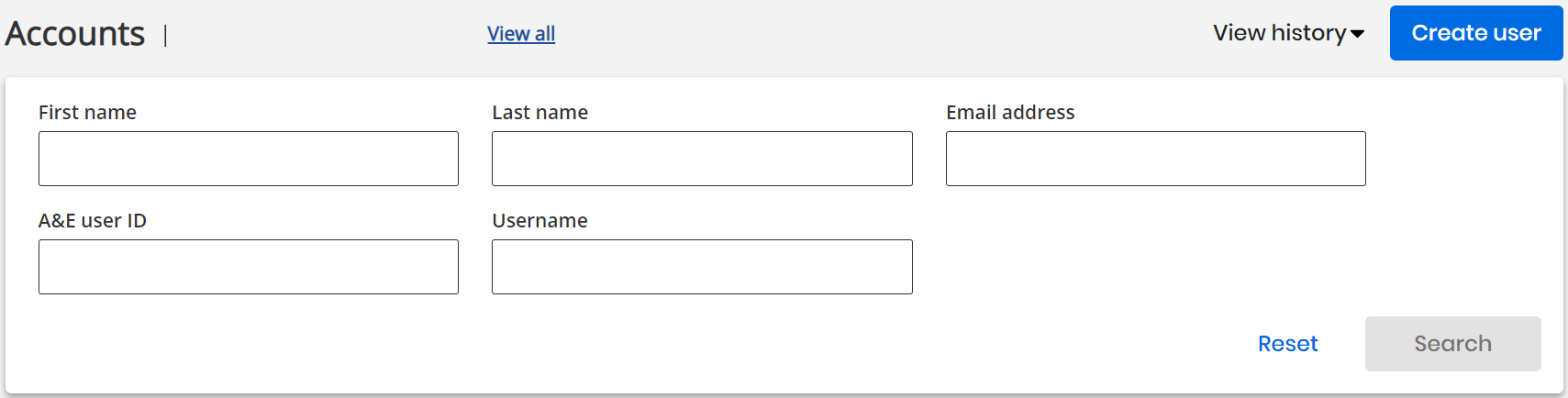Click the First name label text

[87, 112]
